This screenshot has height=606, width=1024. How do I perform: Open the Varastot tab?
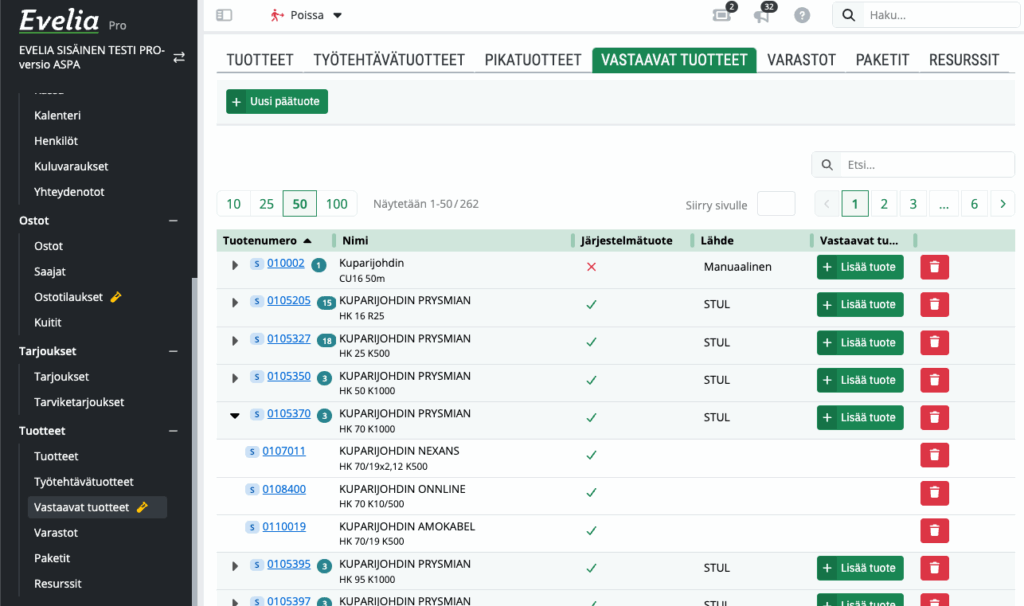801,60
